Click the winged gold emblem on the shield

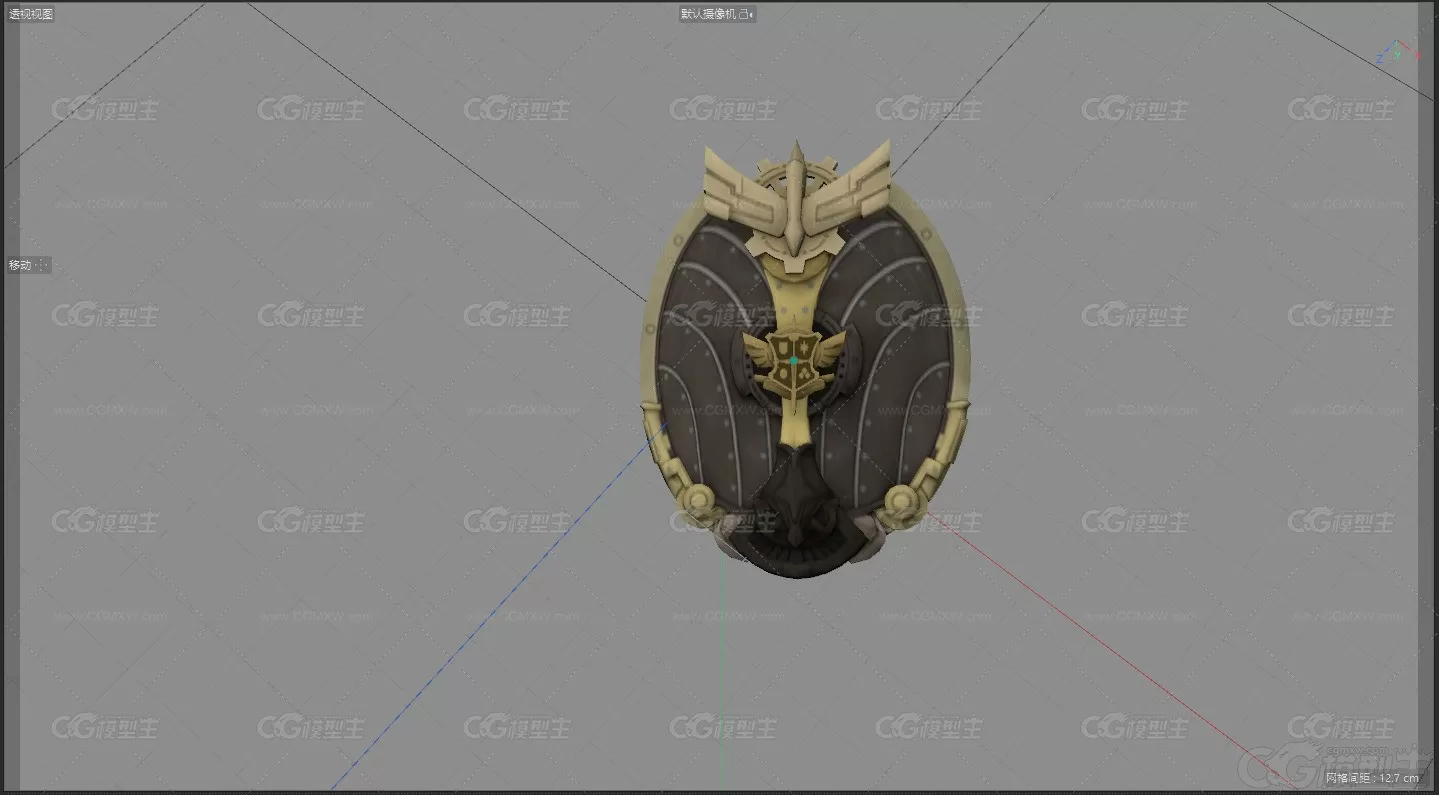click(794, 362)
